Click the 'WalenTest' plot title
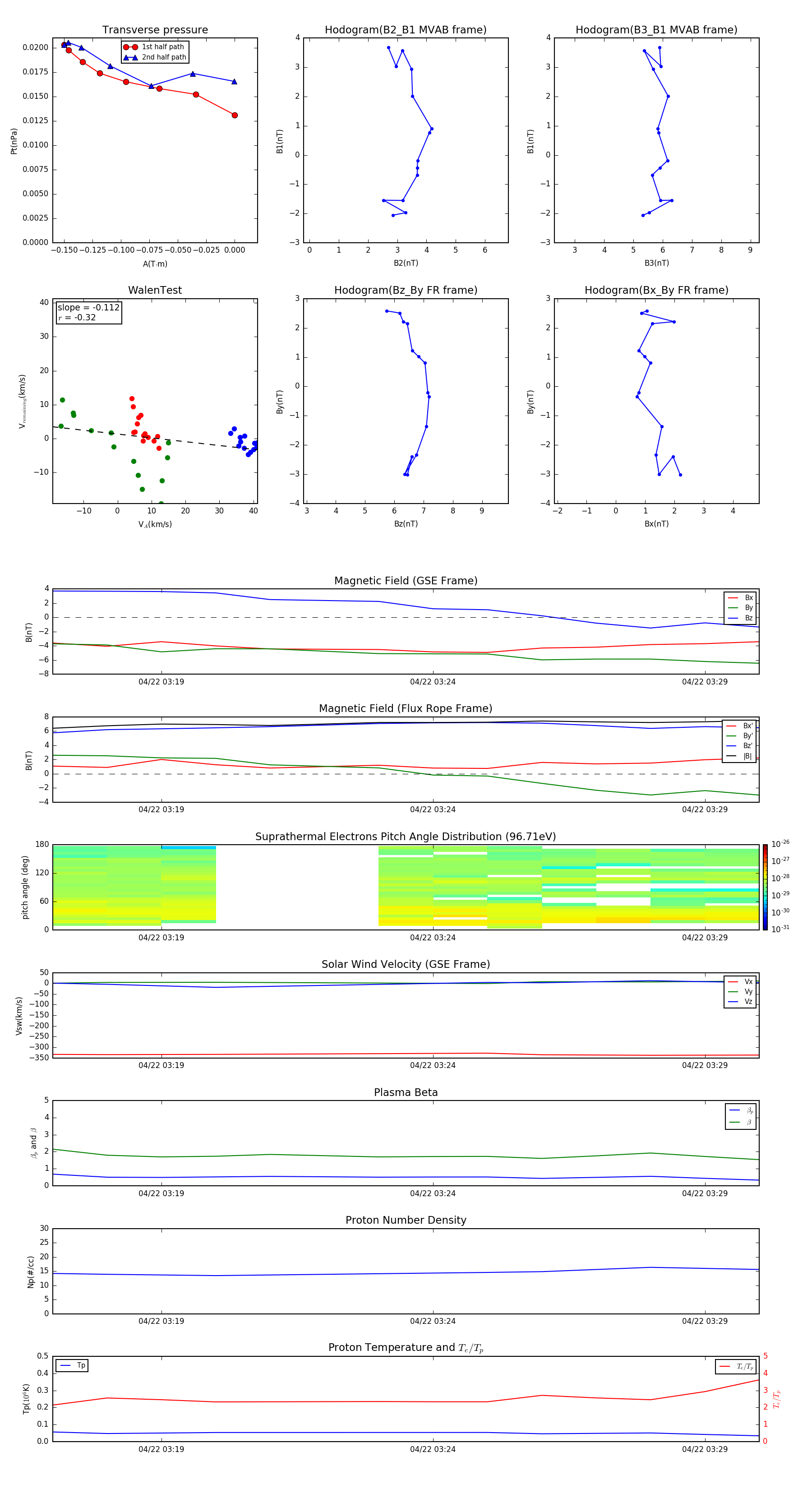The width and height of the screenshot is (812, 1489). 155,290
